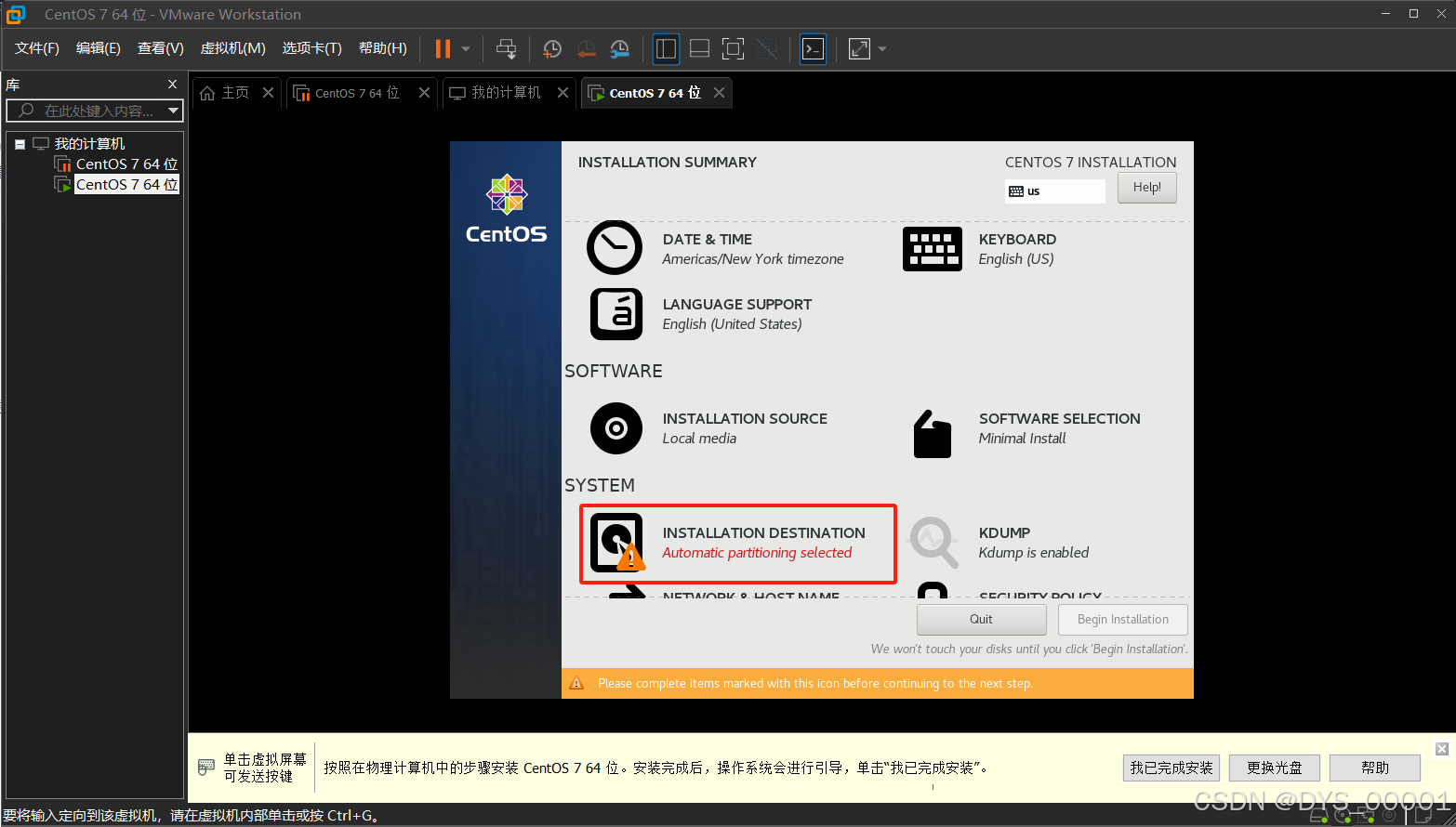Open the power options dropdown arrow
This screenshot has width=1456, height=827.
(466, 48)
